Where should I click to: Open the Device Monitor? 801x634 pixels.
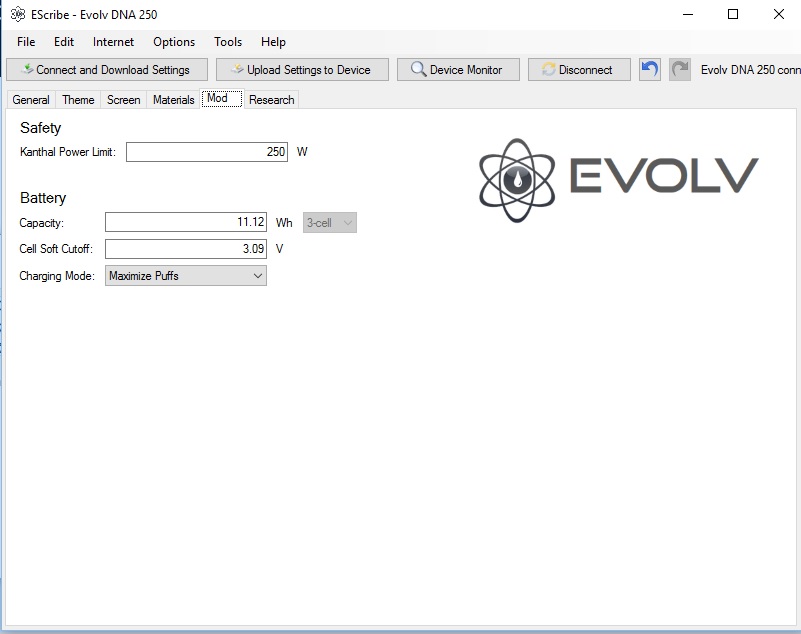click(458, 69)
